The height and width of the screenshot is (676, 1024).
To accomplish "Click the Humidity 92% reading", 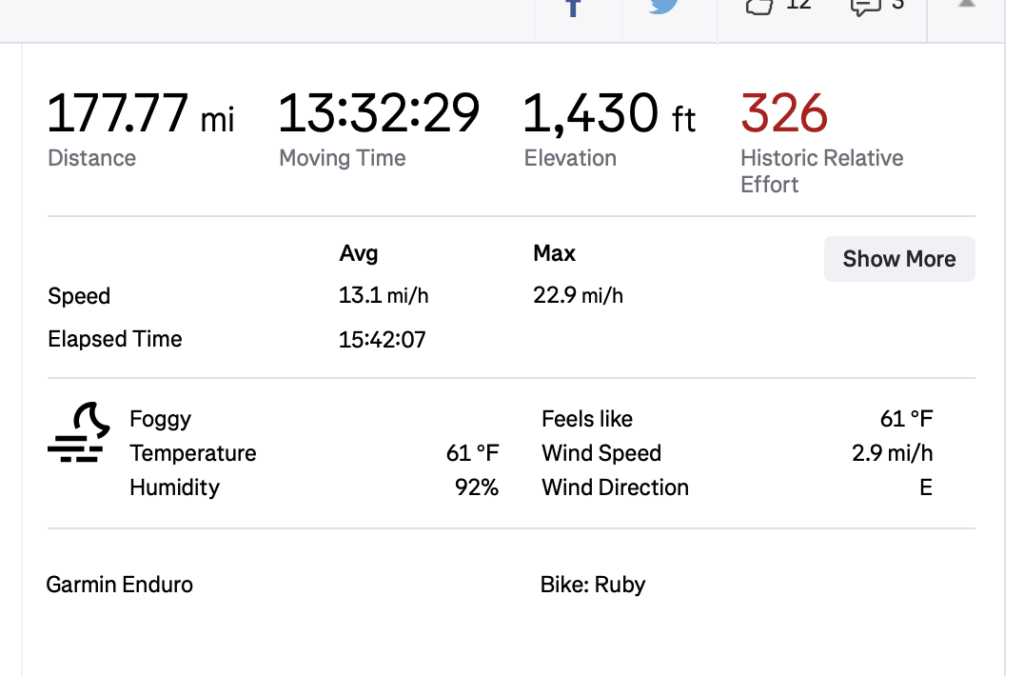I will 476,487.
